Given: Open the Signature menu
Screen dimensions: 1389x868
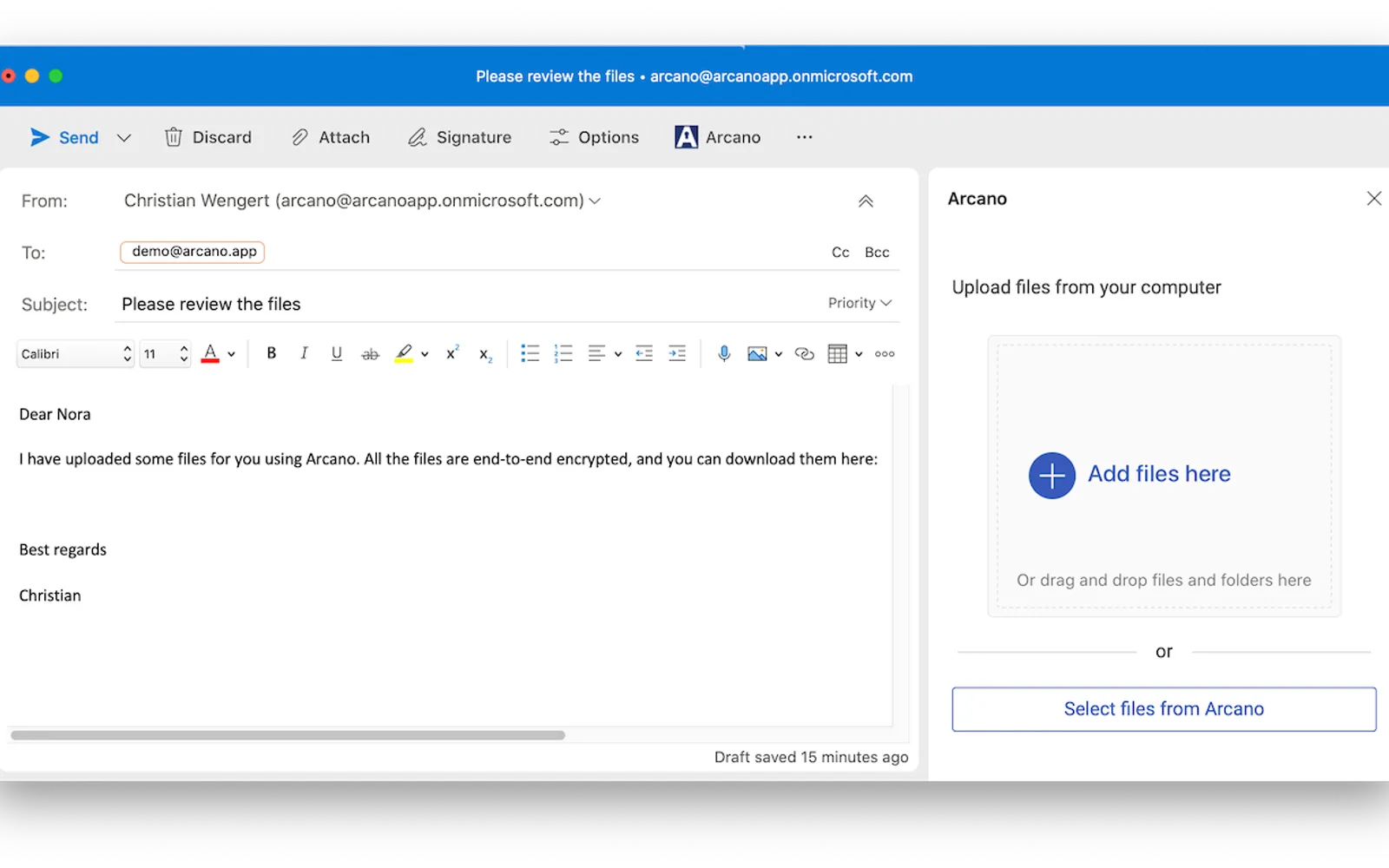Looking at the screenshot, I should click(460, 137).
